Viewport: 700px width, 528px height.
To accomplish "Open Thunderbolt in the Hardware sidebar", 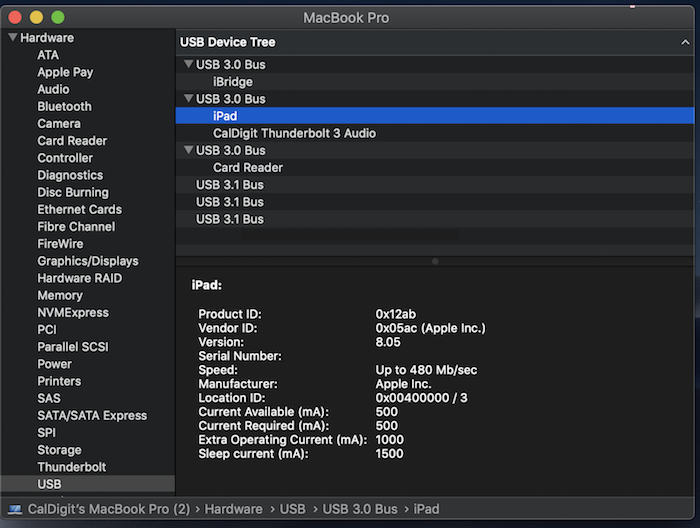I will click(72, 467).
